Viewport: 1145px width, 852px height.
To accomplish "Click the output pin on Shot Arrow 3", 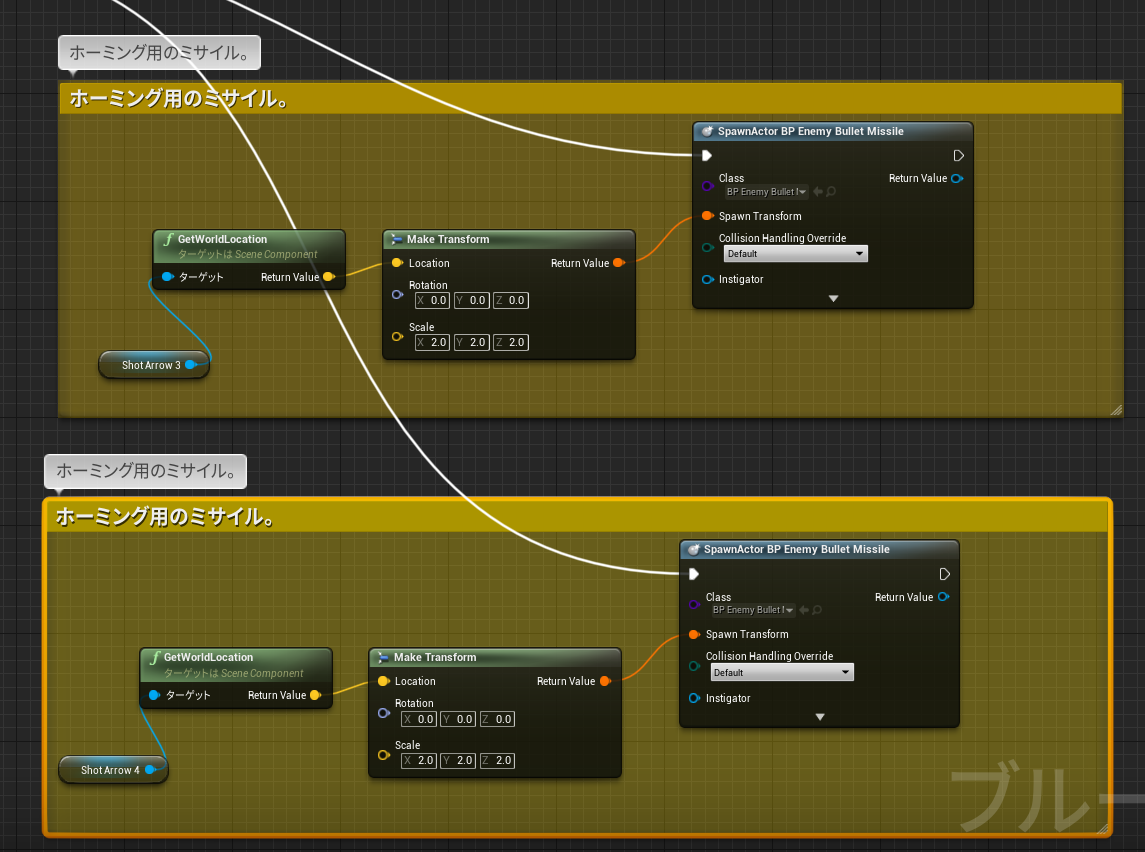I will click(191, 364).
